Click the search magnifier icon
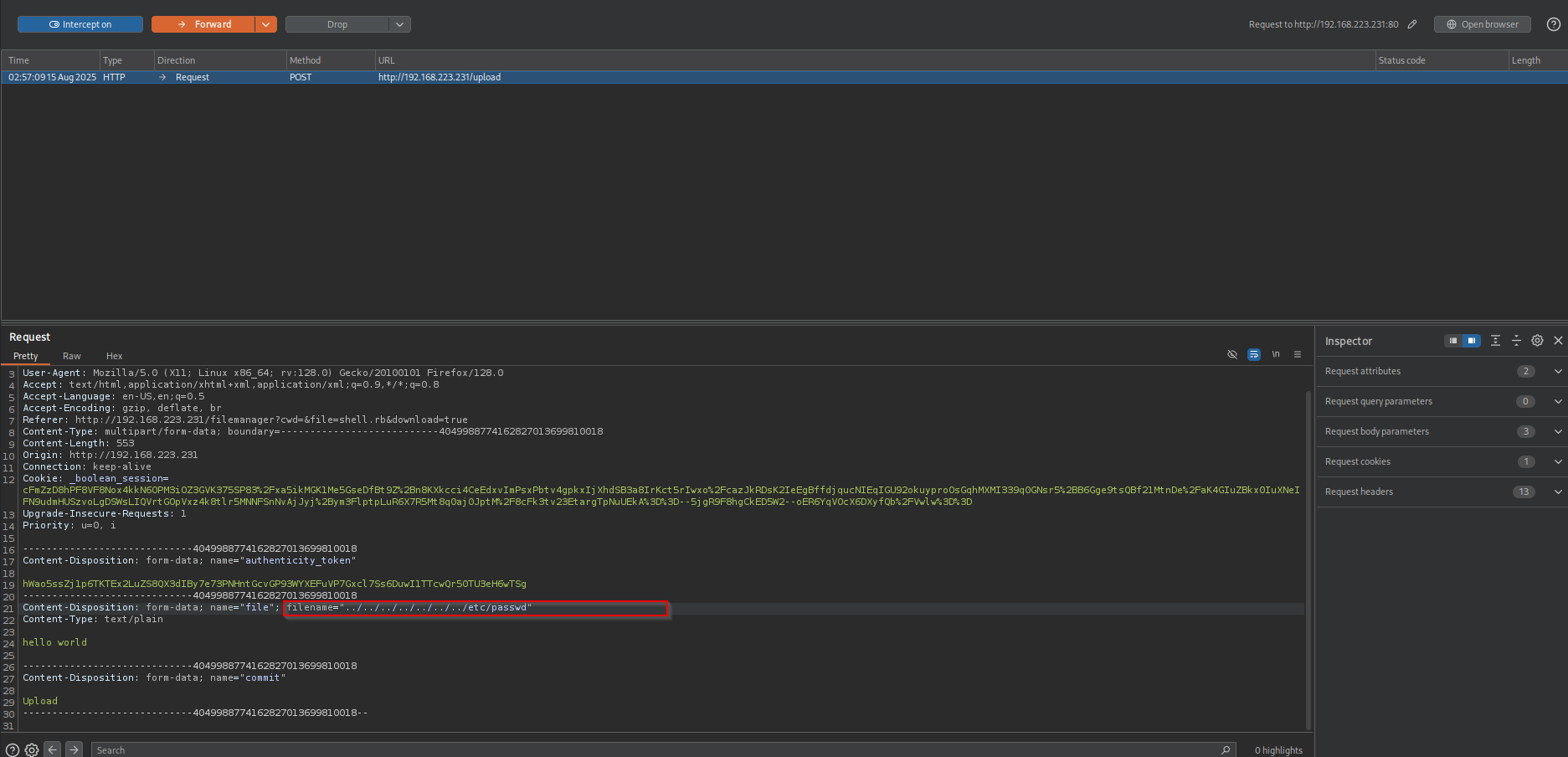 (x=1226, y=750)
